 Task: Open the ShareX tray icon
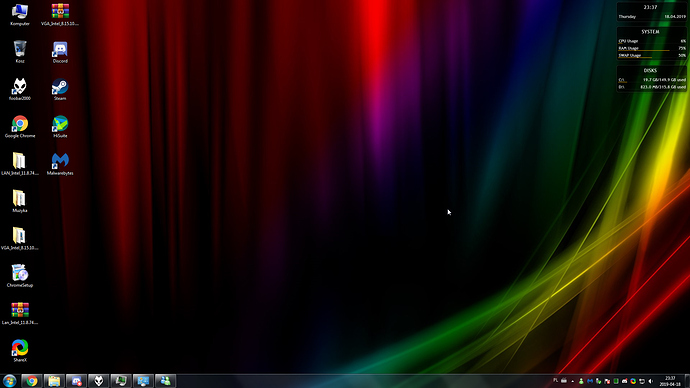633,381
